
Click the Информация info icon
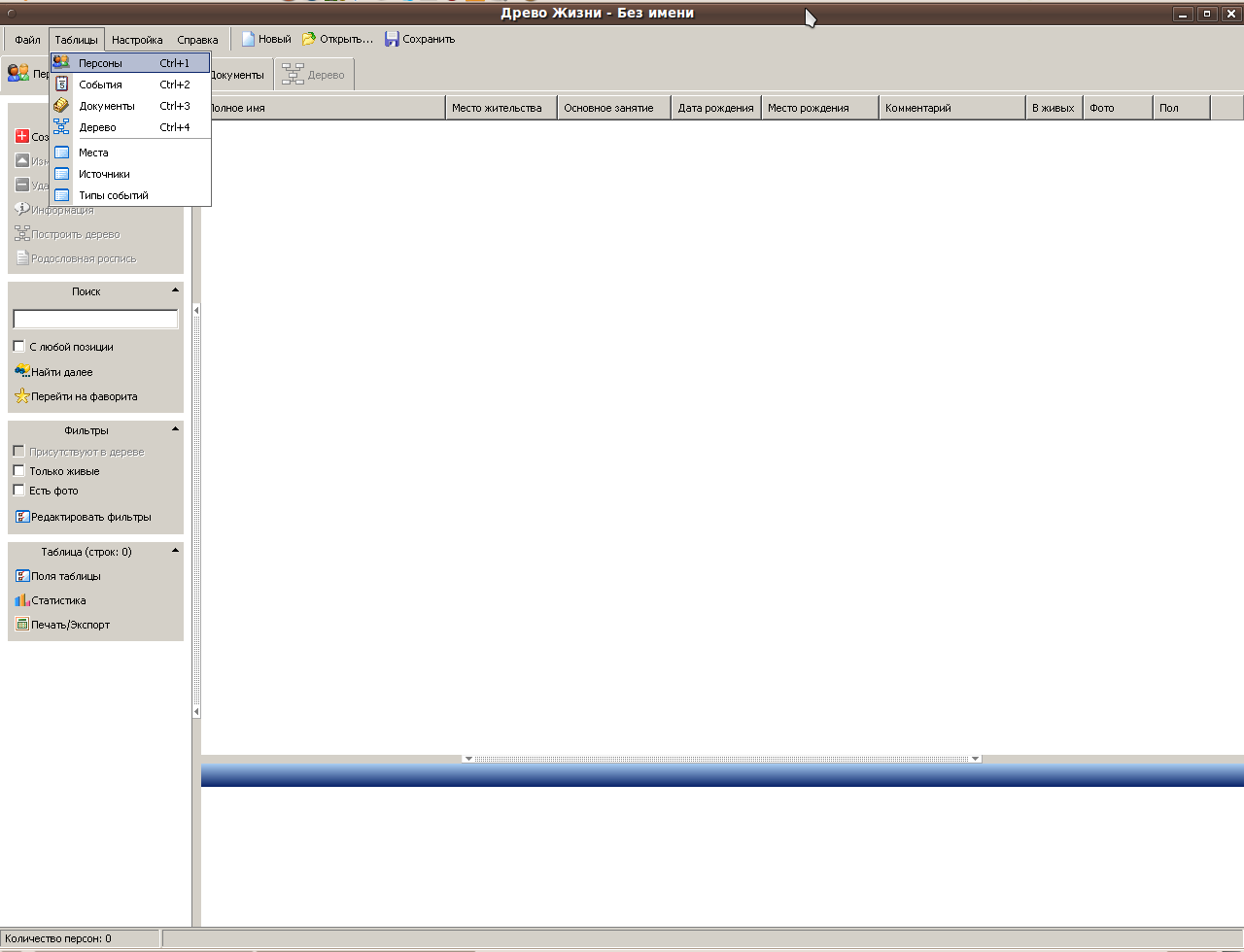(x=22, y=209)
